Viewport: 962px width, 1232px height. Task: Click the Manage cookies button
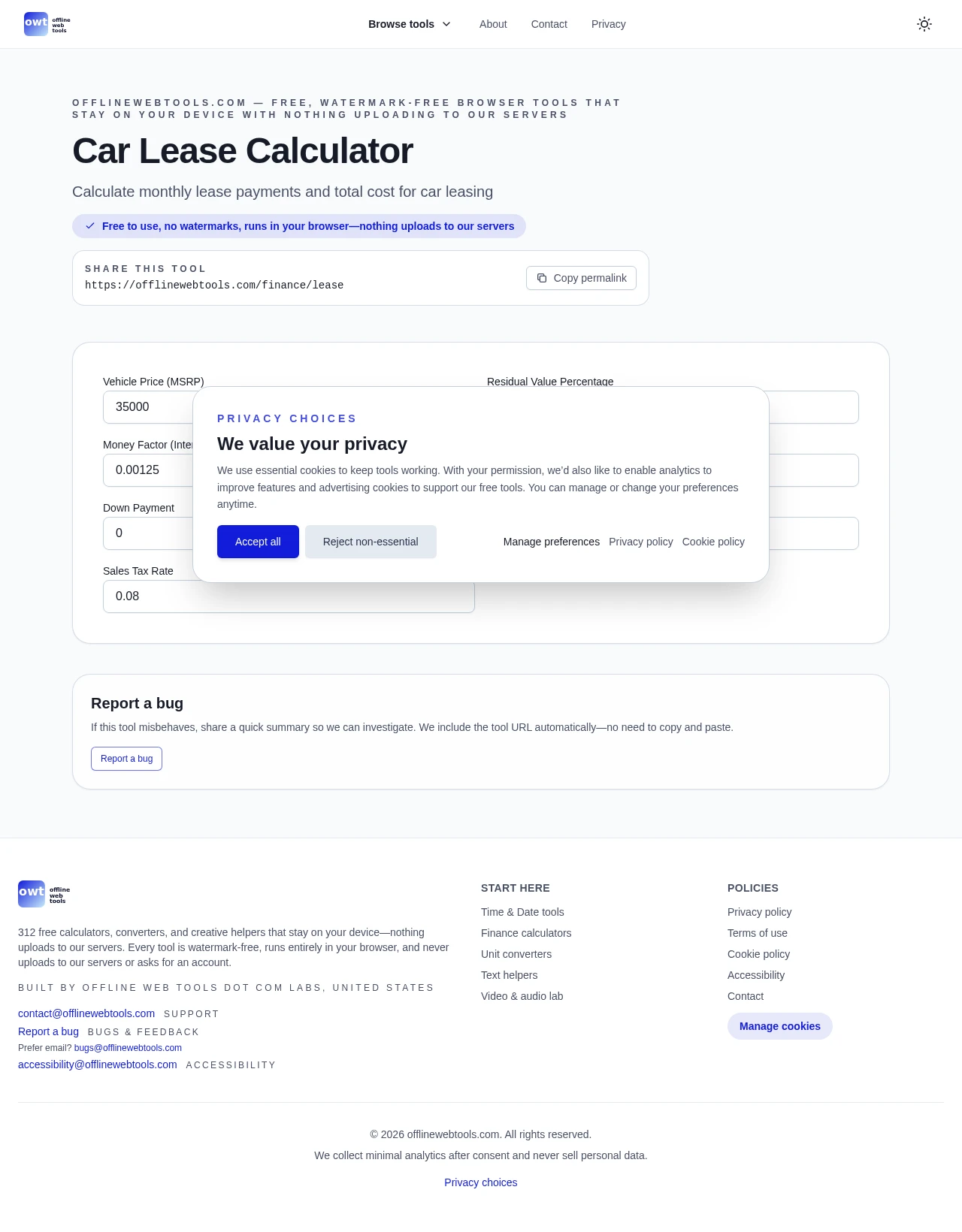tap(779, 1026)
